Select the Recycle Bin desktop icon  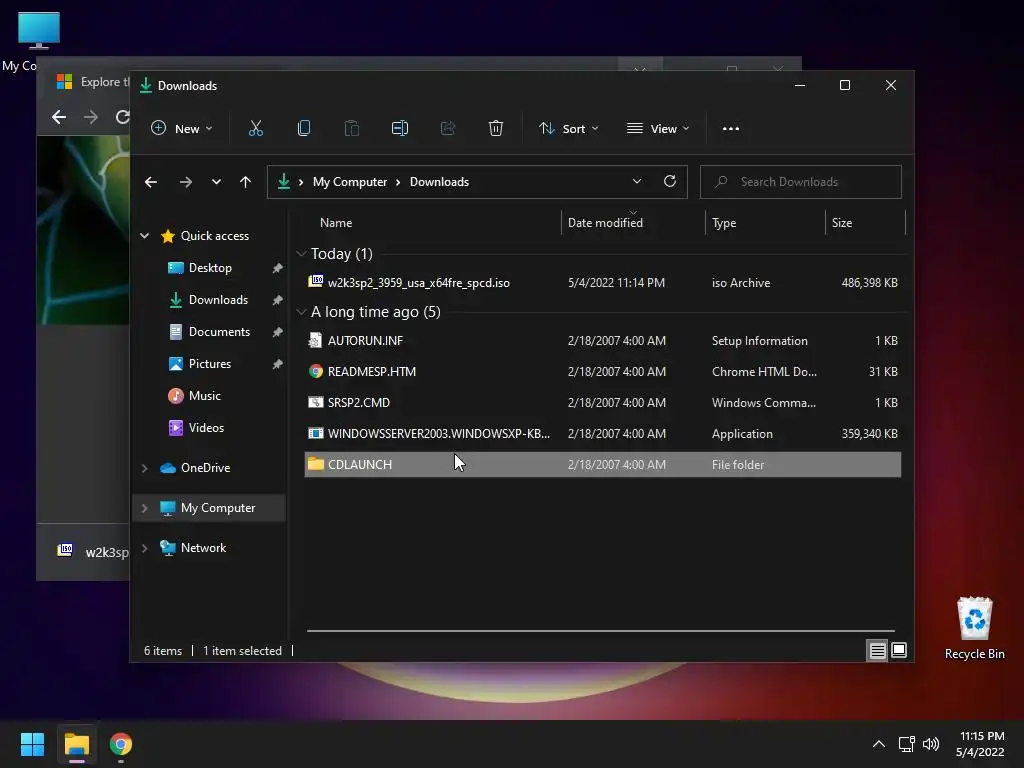974,628
